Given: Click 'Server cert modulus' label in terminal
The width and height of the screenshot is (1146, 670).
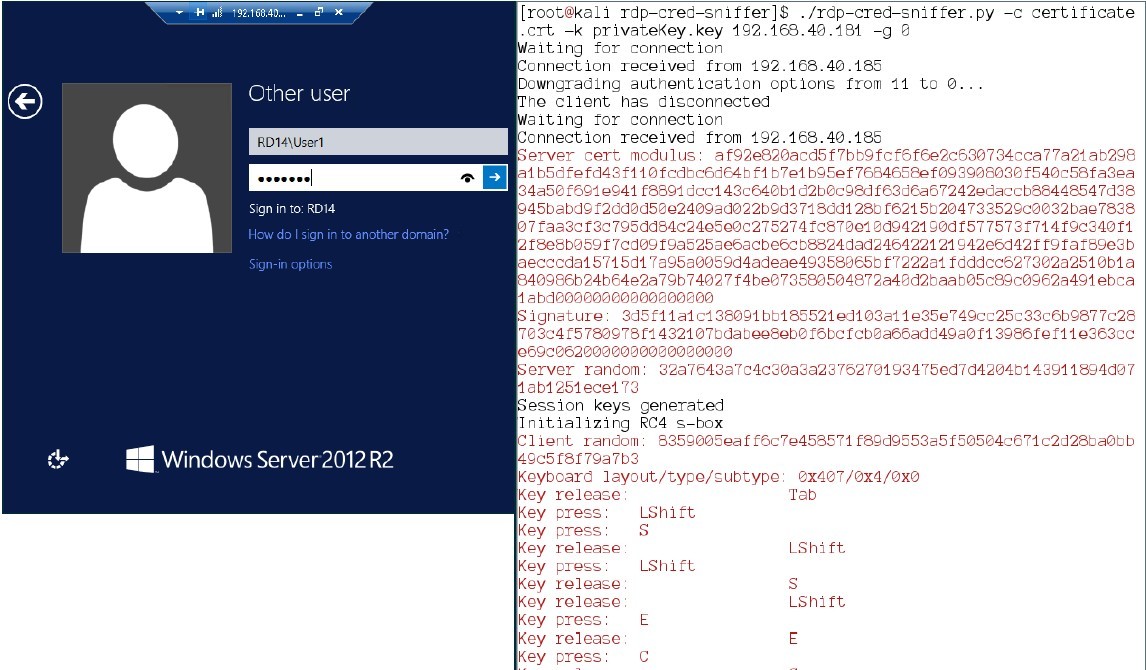Looking at the screenshot, I should (610, 156).
